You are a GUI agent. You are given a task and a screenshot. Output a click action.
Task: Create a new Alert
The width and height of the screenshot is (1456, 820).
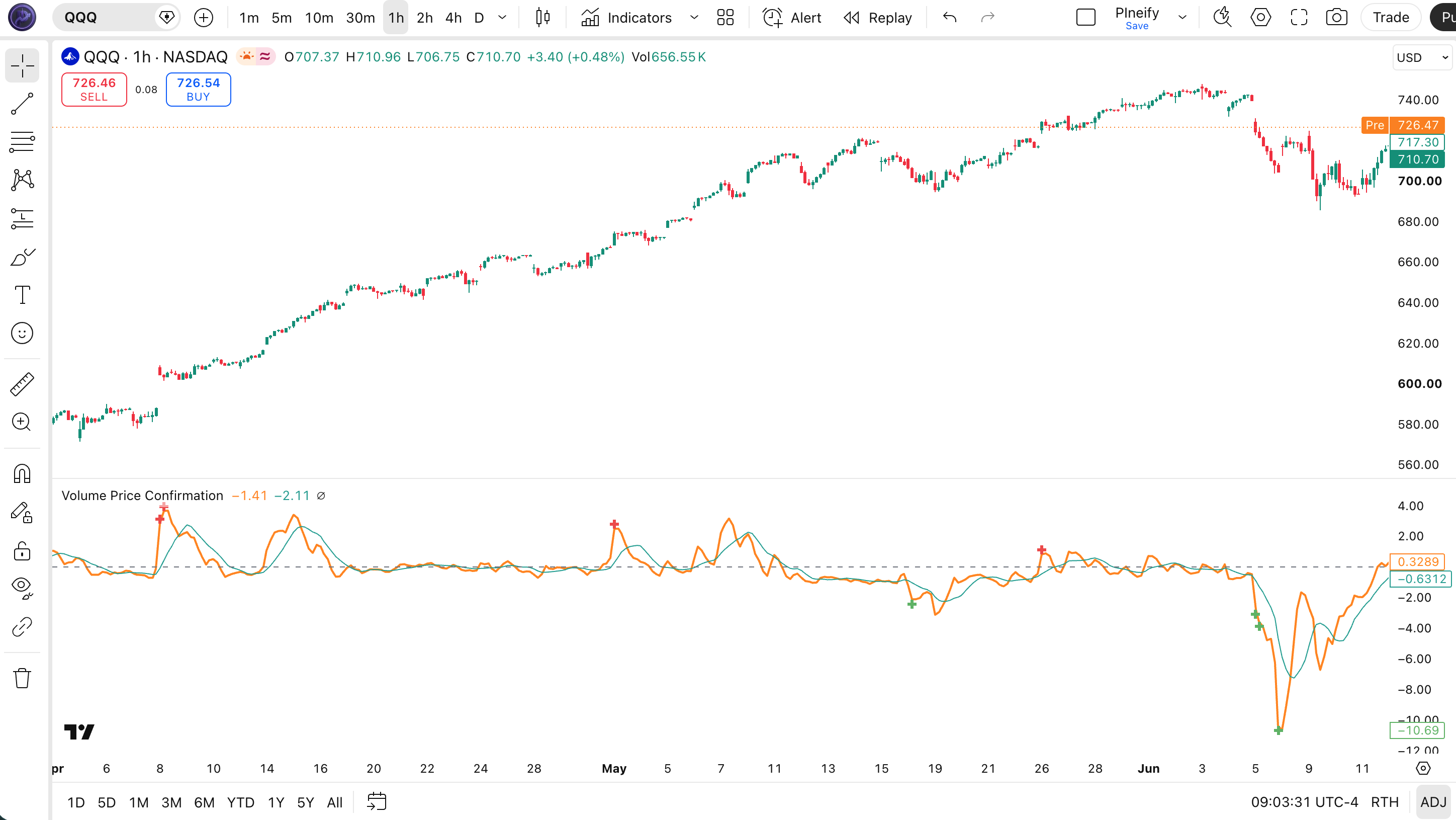click(x=792, y=18)
